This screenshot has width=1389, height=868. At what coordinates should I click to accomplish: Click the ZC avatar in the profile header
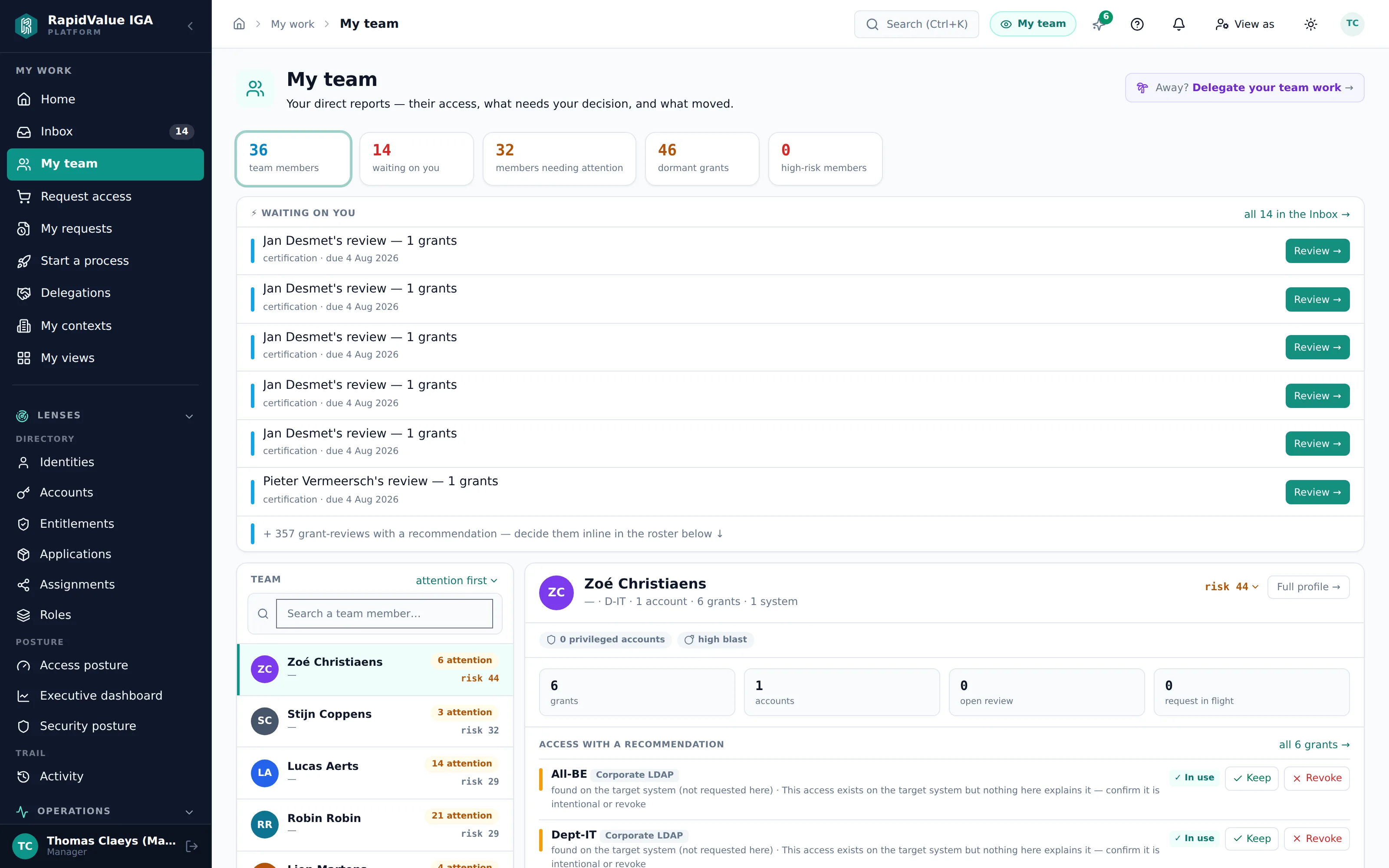556,592
